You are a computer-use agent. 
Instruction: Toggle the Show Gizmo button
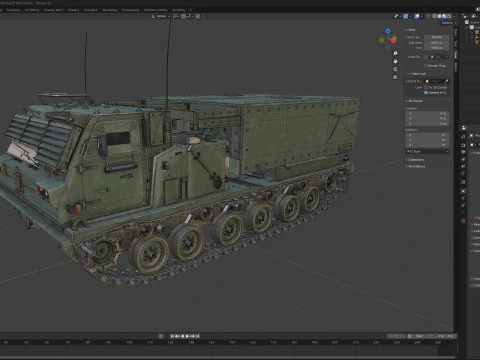pyautogui.click(x=406, y=16)
